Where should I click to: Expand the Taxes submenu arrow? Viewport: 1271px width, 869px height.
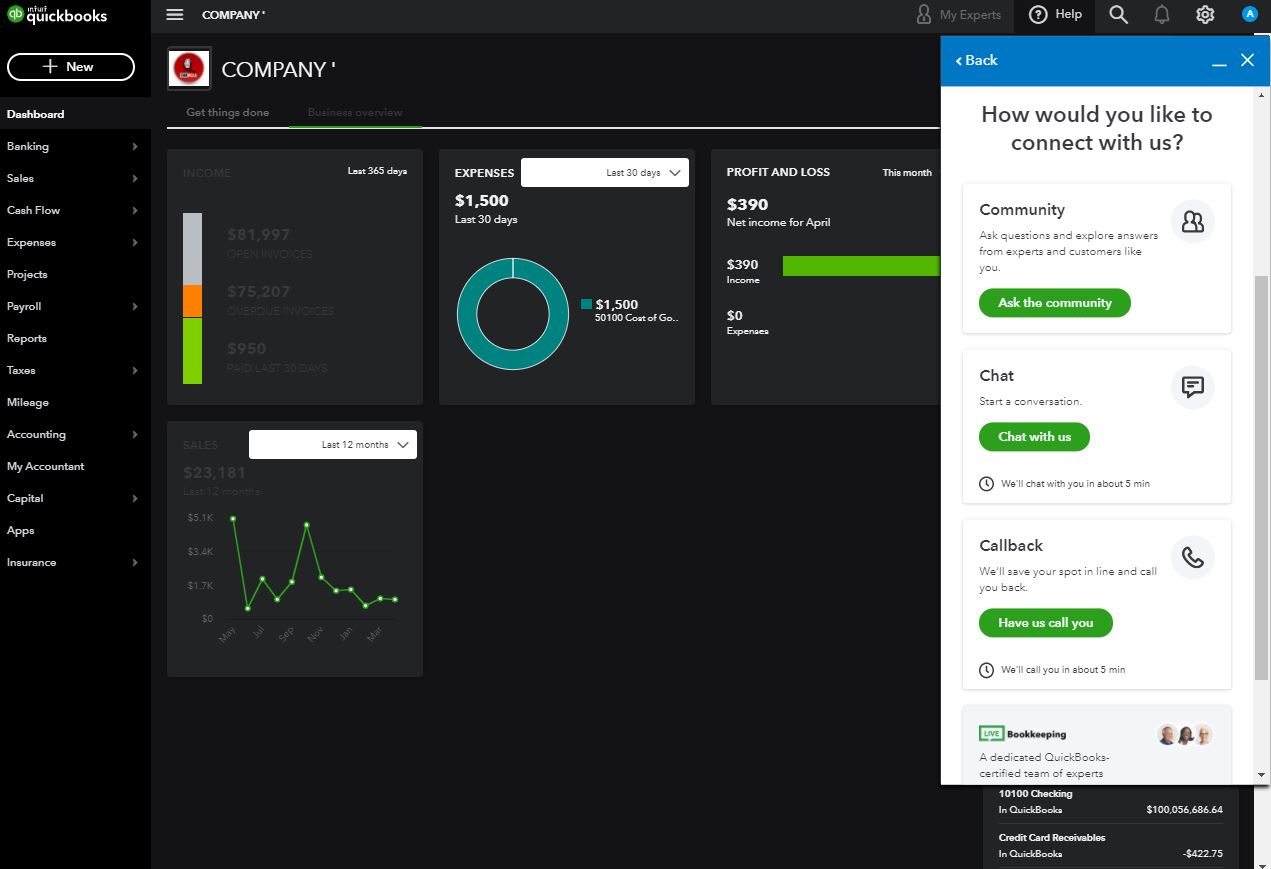(135, 371)
